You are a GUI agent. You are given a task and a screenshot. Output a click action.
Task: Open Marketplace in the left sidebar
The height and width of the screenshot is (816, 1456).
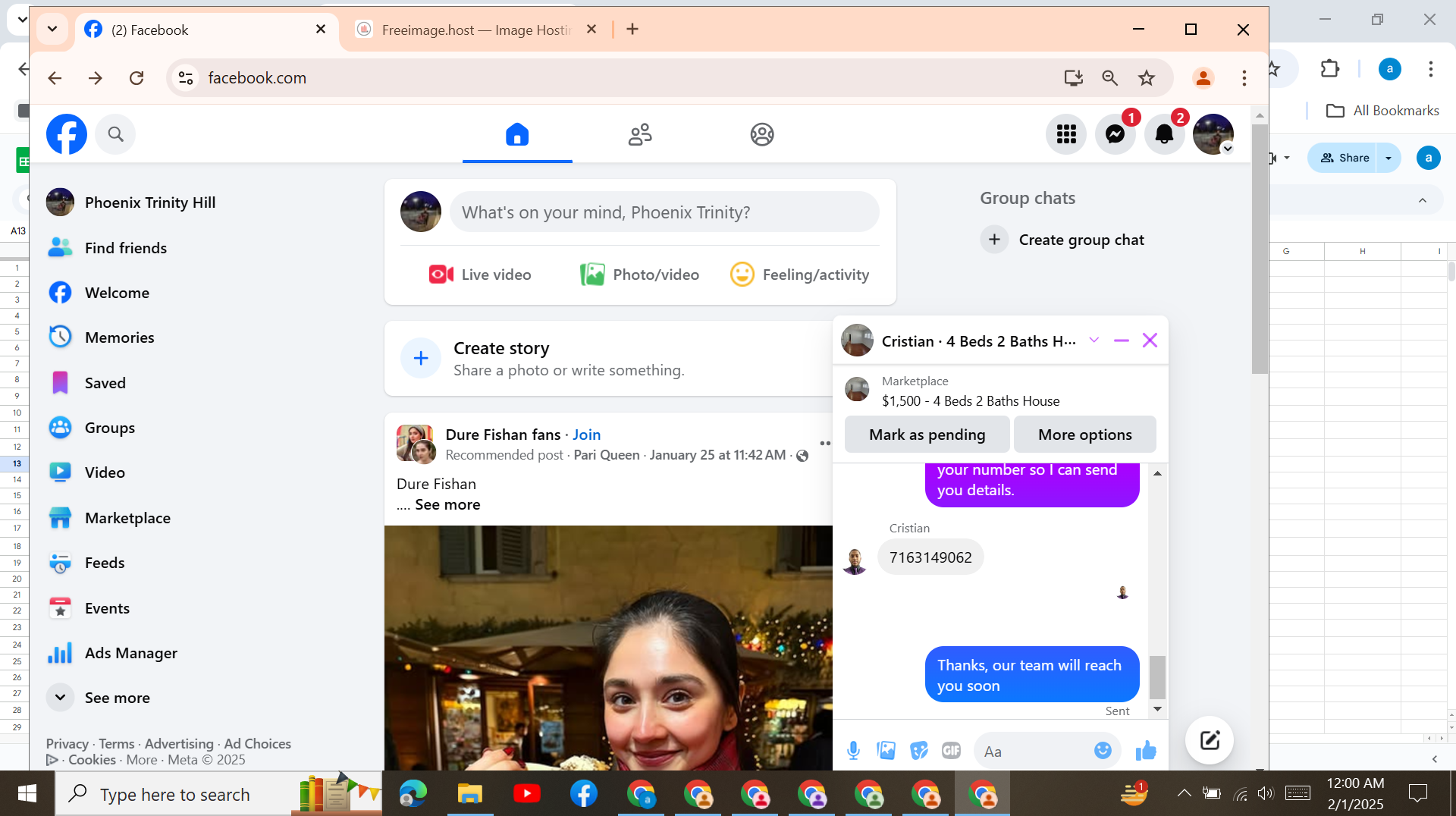[127, 518]
